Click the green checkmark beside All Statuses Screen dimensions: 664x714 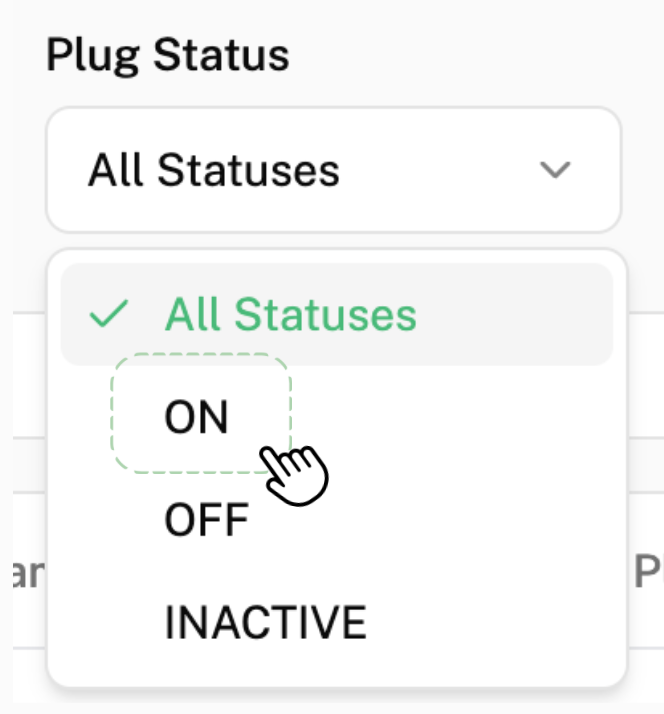pos(109,315)
